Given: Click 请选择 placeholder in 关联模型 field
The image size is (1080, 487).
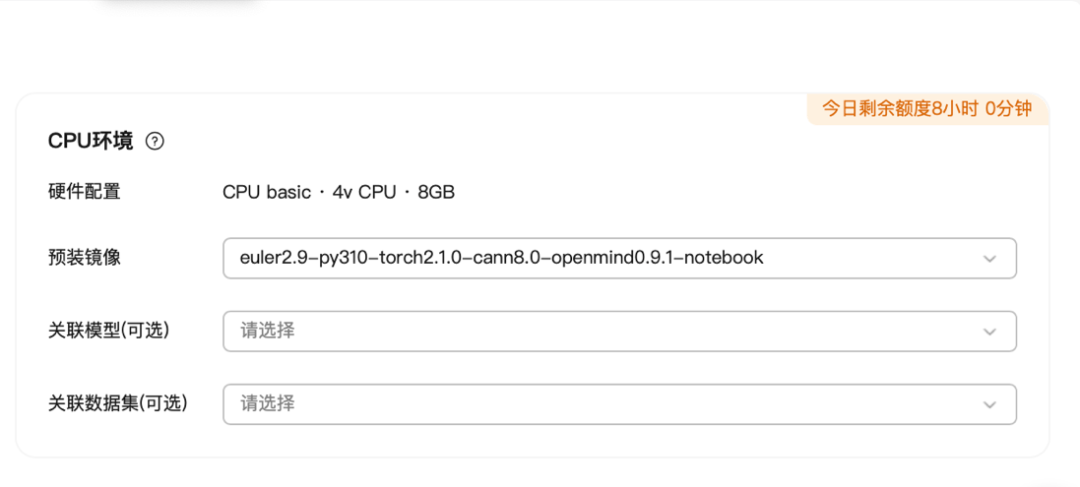Looking at the screenshot, I should tap(267, 331).
